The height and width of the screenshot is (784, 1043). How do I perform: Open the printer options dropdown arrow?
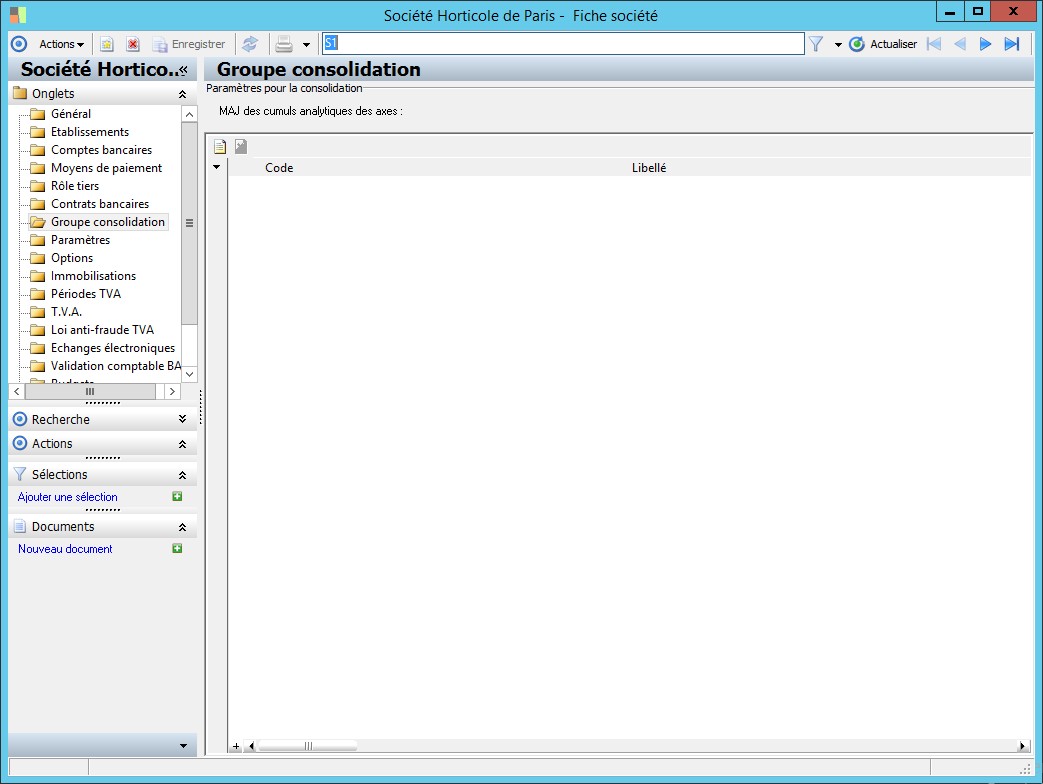click(306, 45)
